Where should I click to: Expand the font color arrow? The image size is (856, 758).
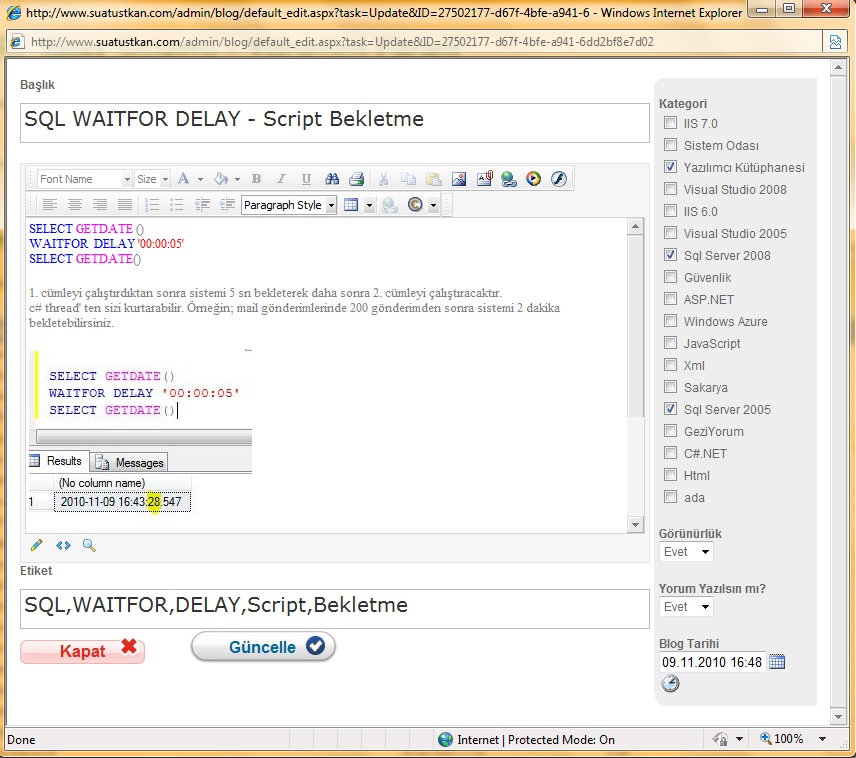coord(200,179)
